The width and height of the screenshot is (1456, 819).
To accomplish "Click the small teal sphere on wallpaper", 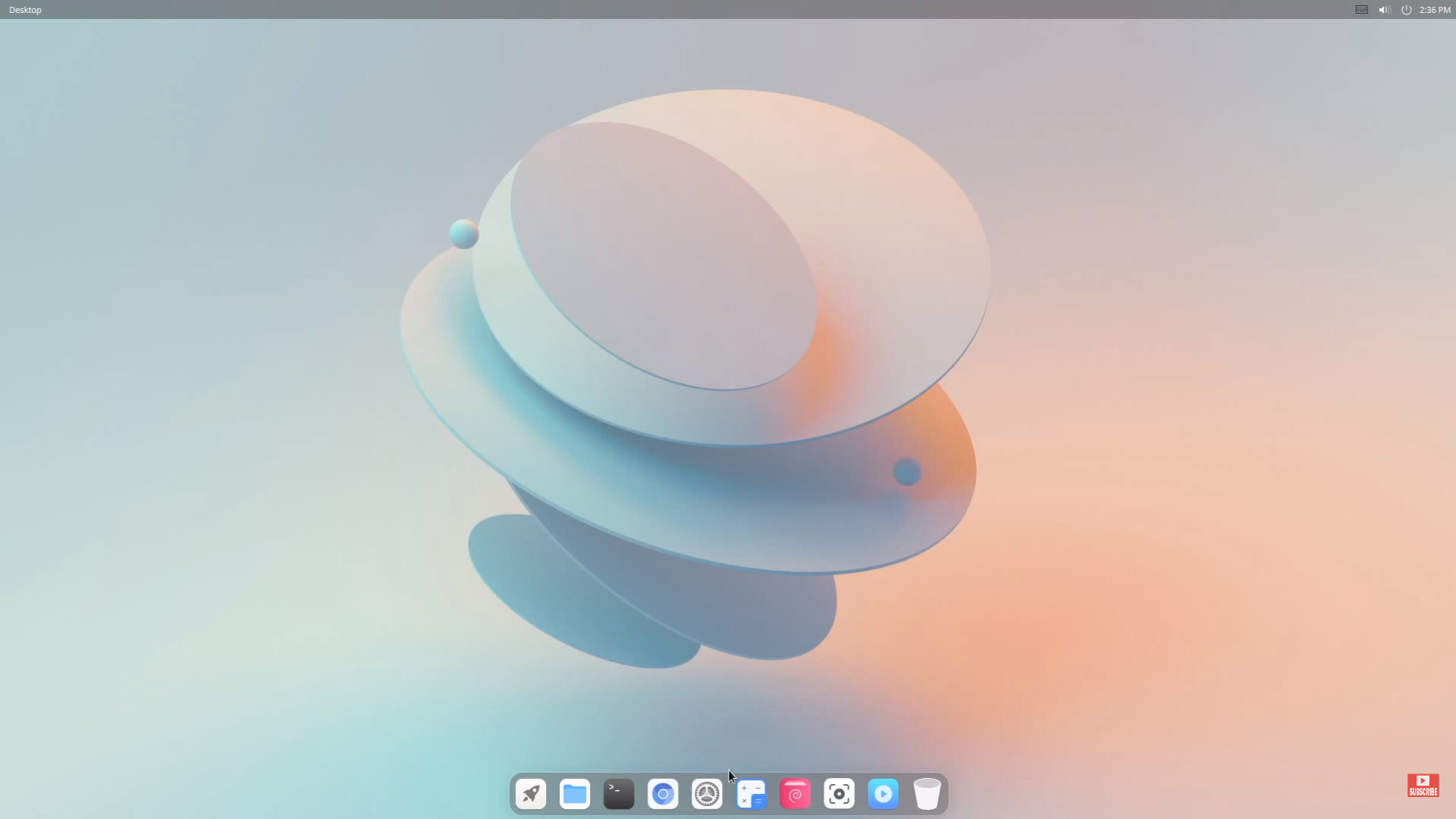I will 463,234.
